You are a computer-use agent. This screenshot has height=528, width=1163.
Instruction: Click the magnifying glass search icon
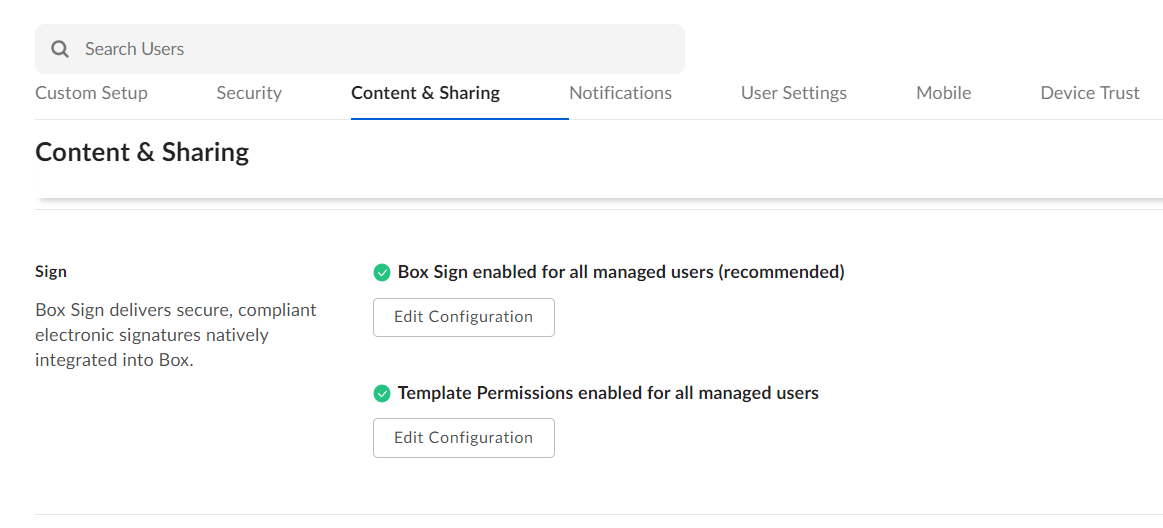tap(60, 49)
